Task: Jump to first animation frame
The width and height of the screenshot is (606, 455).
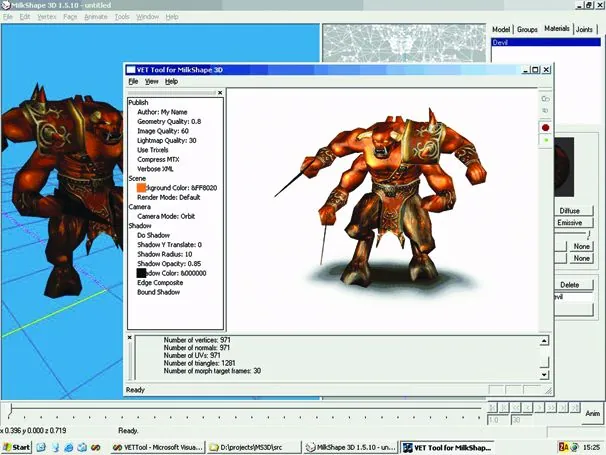Action: (x=492, y=407)
